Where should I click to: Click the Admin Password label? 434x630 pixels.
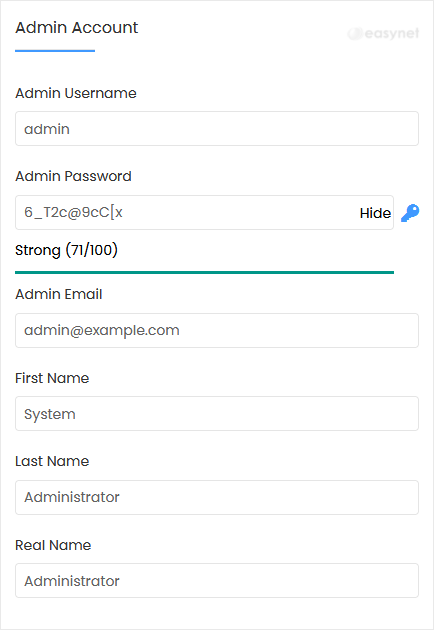(73, 176)
